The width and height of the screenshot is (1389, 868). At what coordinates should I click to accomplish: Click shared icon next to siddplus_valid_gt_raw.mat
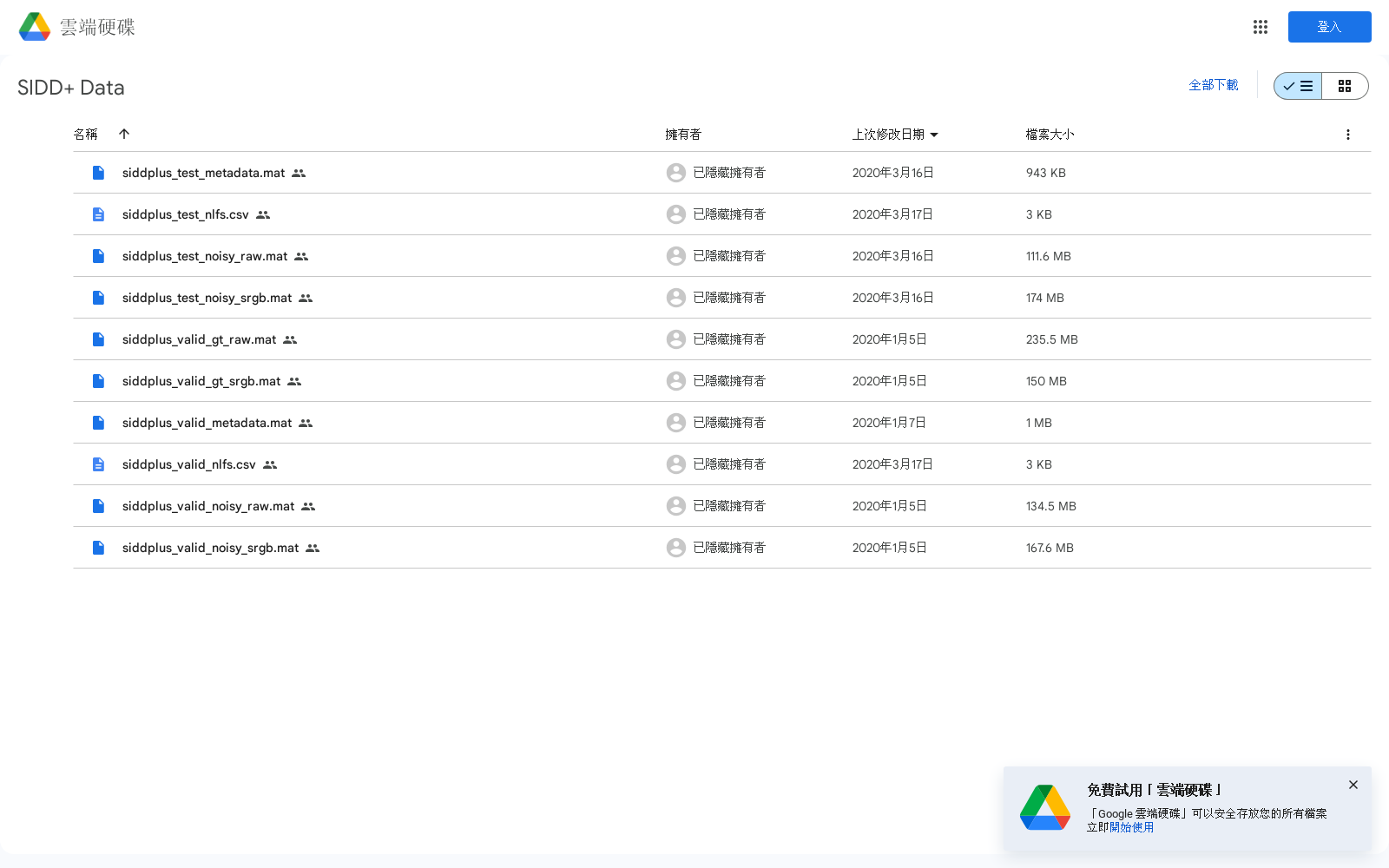[x=290, y=340]
